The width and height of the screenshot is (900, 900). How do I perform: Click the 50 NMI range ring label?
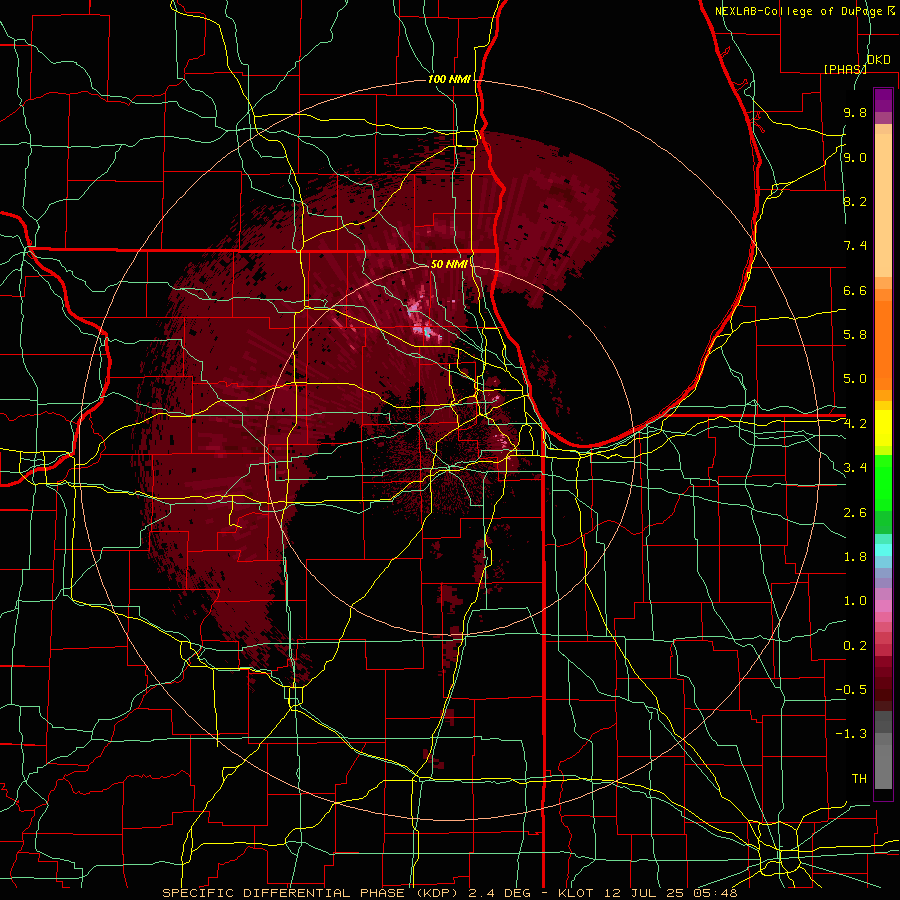(449, 264)
